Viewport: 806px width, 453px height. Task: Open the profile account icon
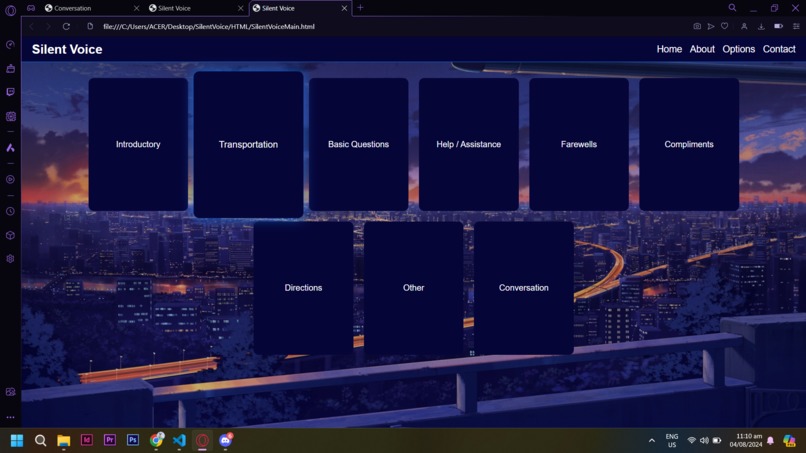click(744, 26)
